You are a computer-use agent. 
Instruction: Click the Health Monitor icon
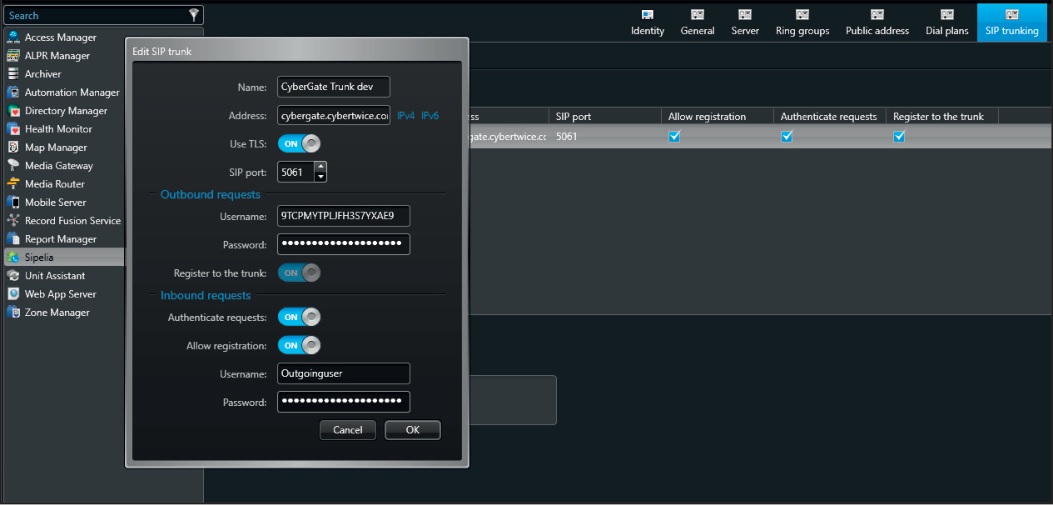14,129
